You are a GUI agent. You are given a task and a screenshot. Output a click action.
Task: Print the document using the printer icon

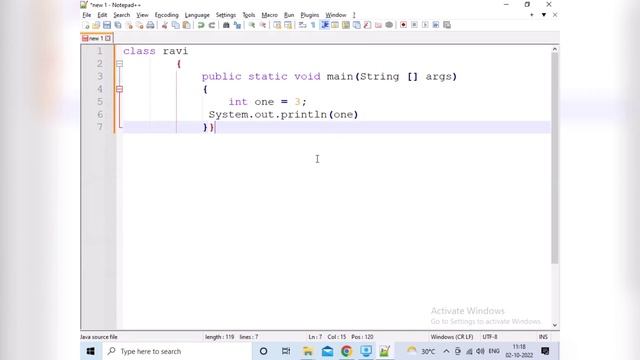coord(151,25)
